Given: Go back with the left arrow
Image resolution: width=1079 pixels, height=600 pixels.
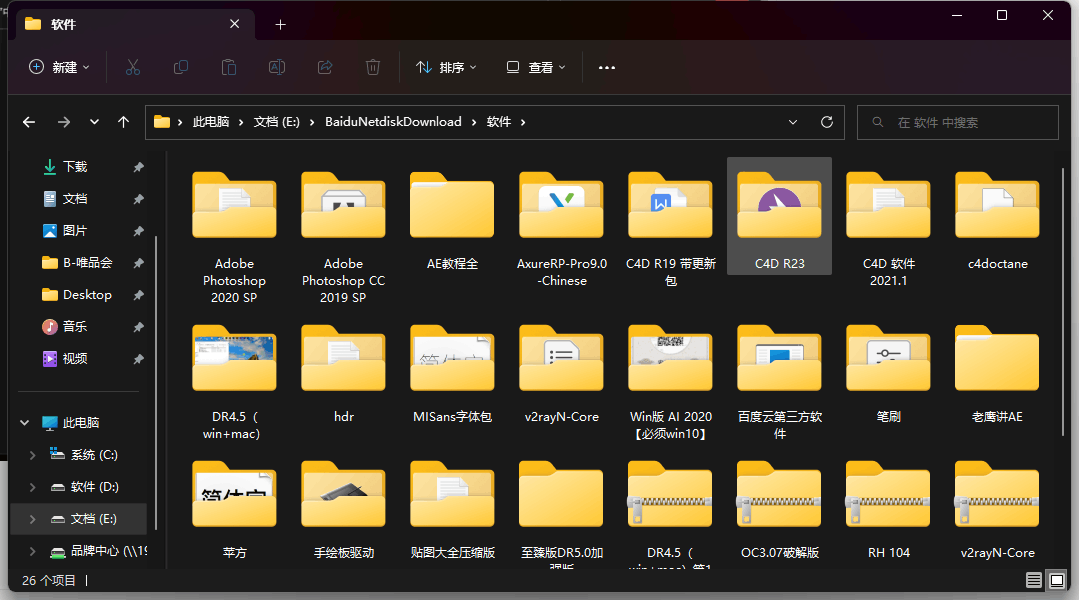Looking at the screenshot, I should [x=29, y=122].
